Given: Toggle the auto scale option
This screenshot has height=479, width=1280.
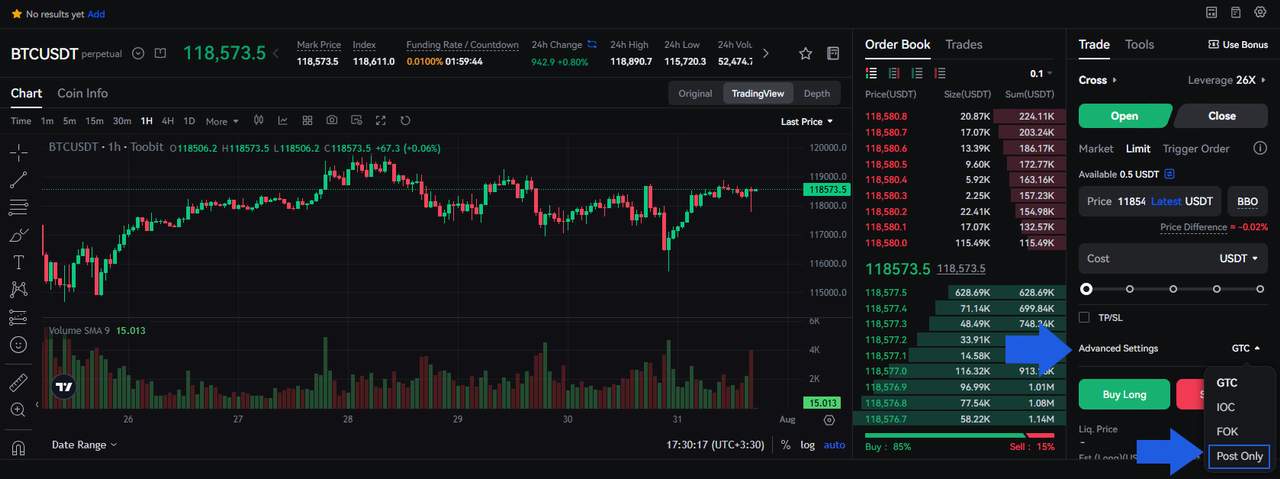Looking at the screenshot, I should coord(835,445).
